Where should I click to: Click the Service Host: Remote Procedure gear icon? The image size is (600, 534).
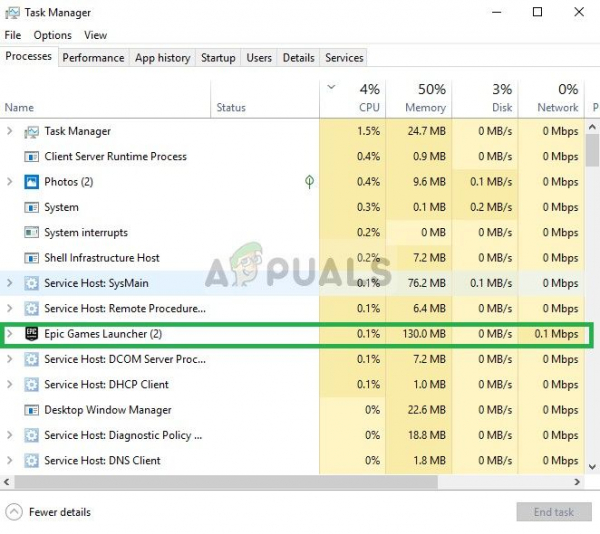(31, 309)
